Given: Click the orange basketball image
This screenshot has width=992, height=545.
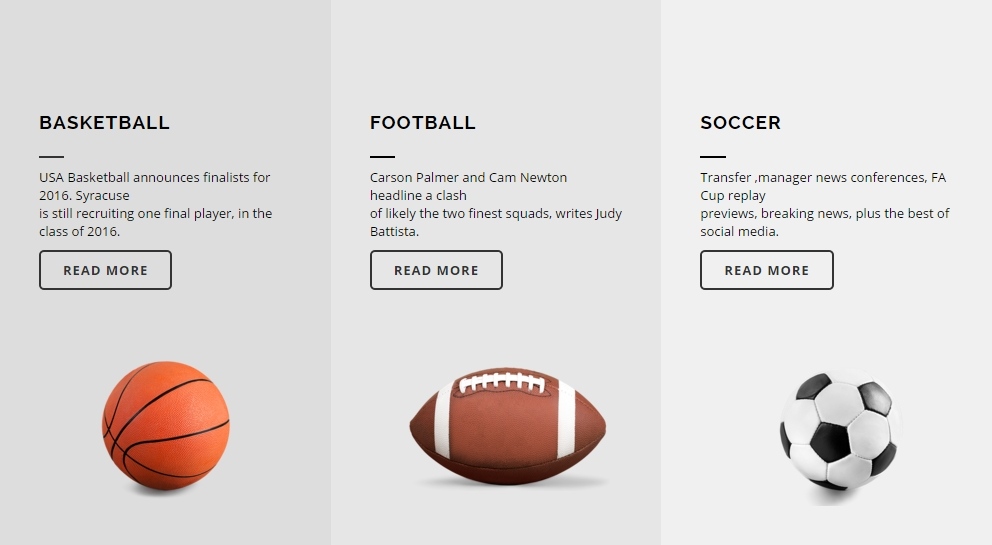Looking at the screenshot, I should tap(166, 425).
